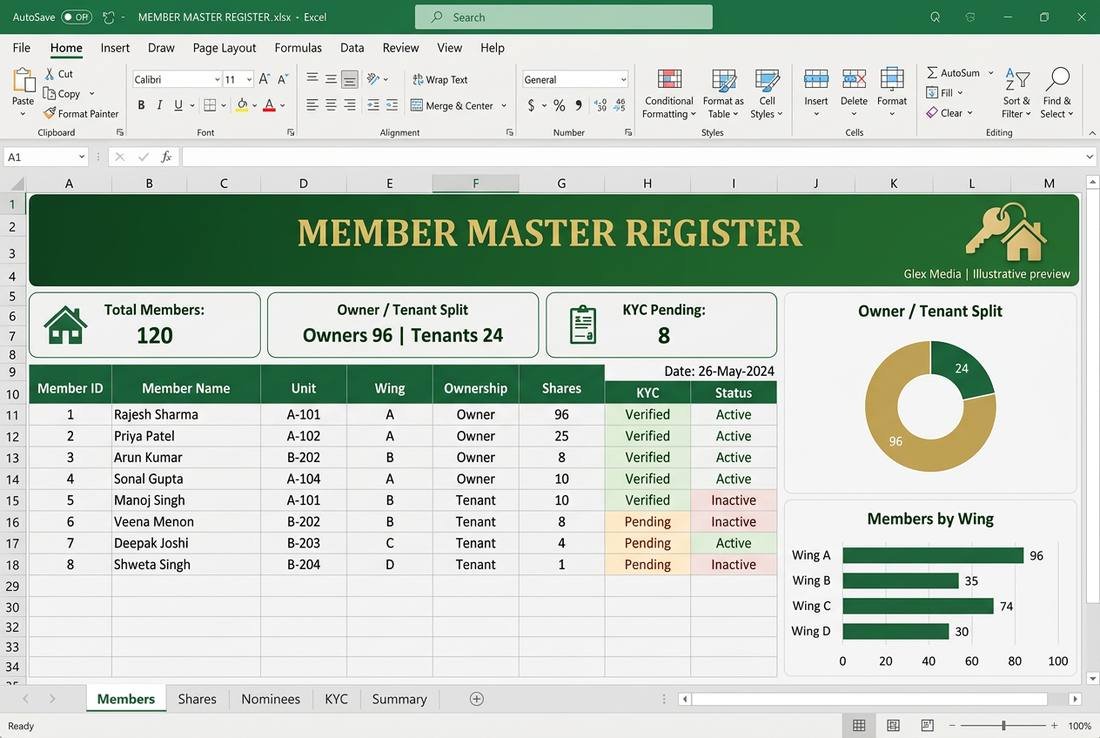1100x738 pixels.
Task: Click the Cut scissors icon
Action: [50, 74]
